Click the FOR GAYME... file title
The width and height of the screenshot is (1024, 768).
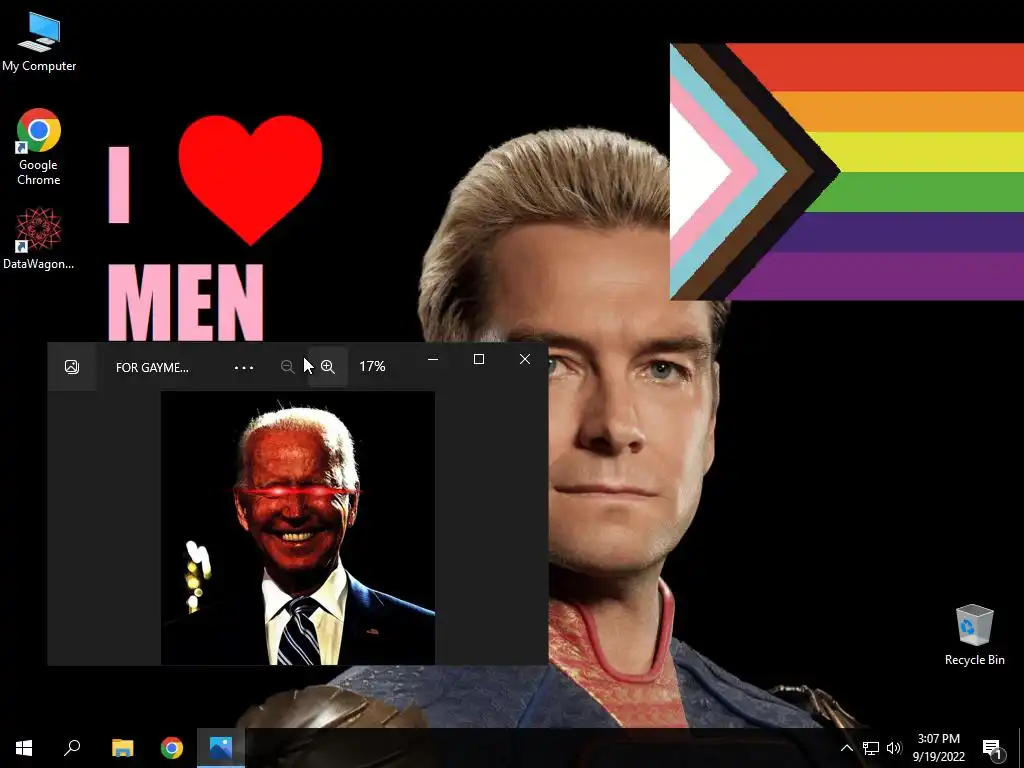(152, 368)
